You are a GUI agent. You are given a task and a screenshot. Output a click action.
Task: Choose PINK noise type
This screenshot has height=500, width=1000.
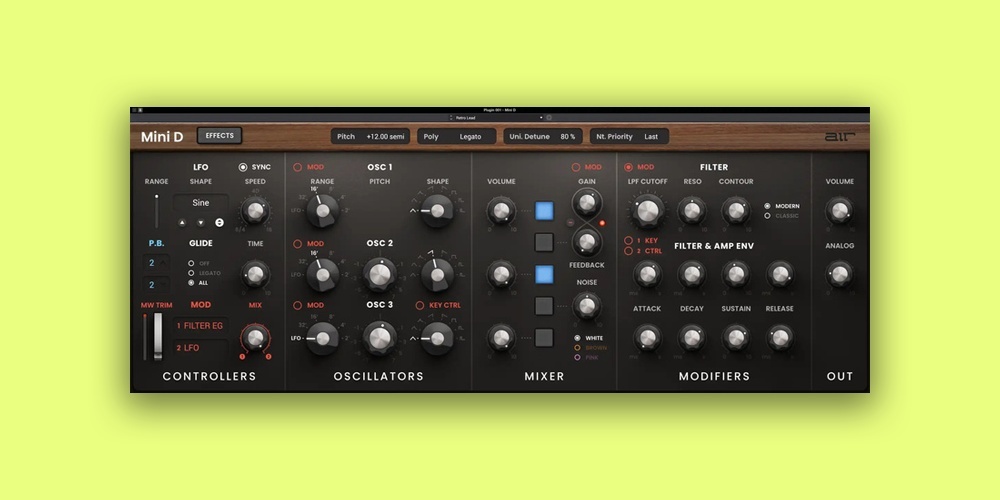click(x=588, y=357)
